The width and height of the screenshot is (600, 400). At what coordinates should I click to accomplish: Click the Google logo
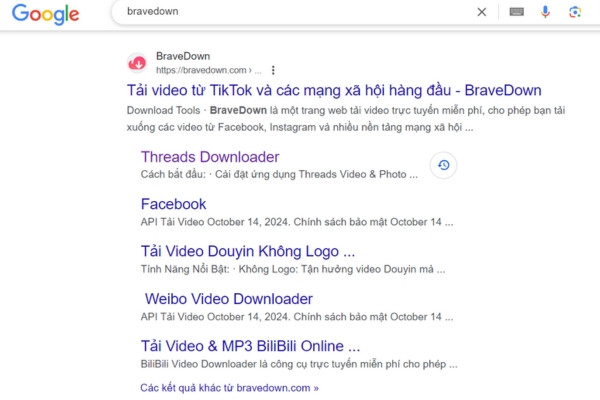tap(46, 14)
